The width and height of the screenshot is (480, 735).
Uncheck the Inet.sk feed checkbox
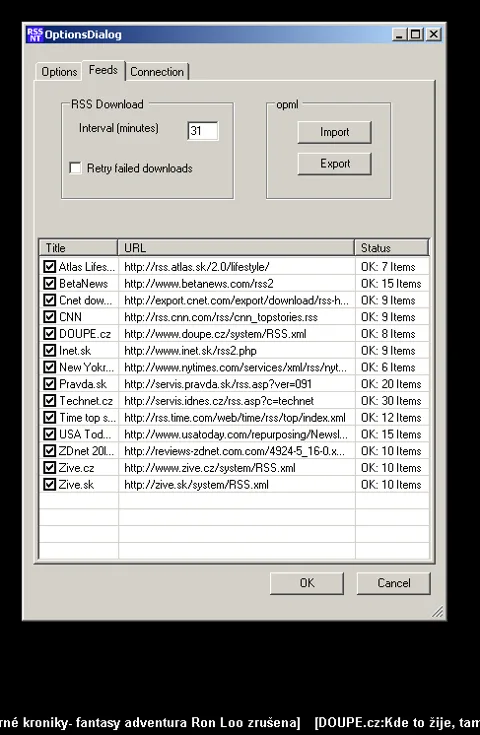[50, 351]
